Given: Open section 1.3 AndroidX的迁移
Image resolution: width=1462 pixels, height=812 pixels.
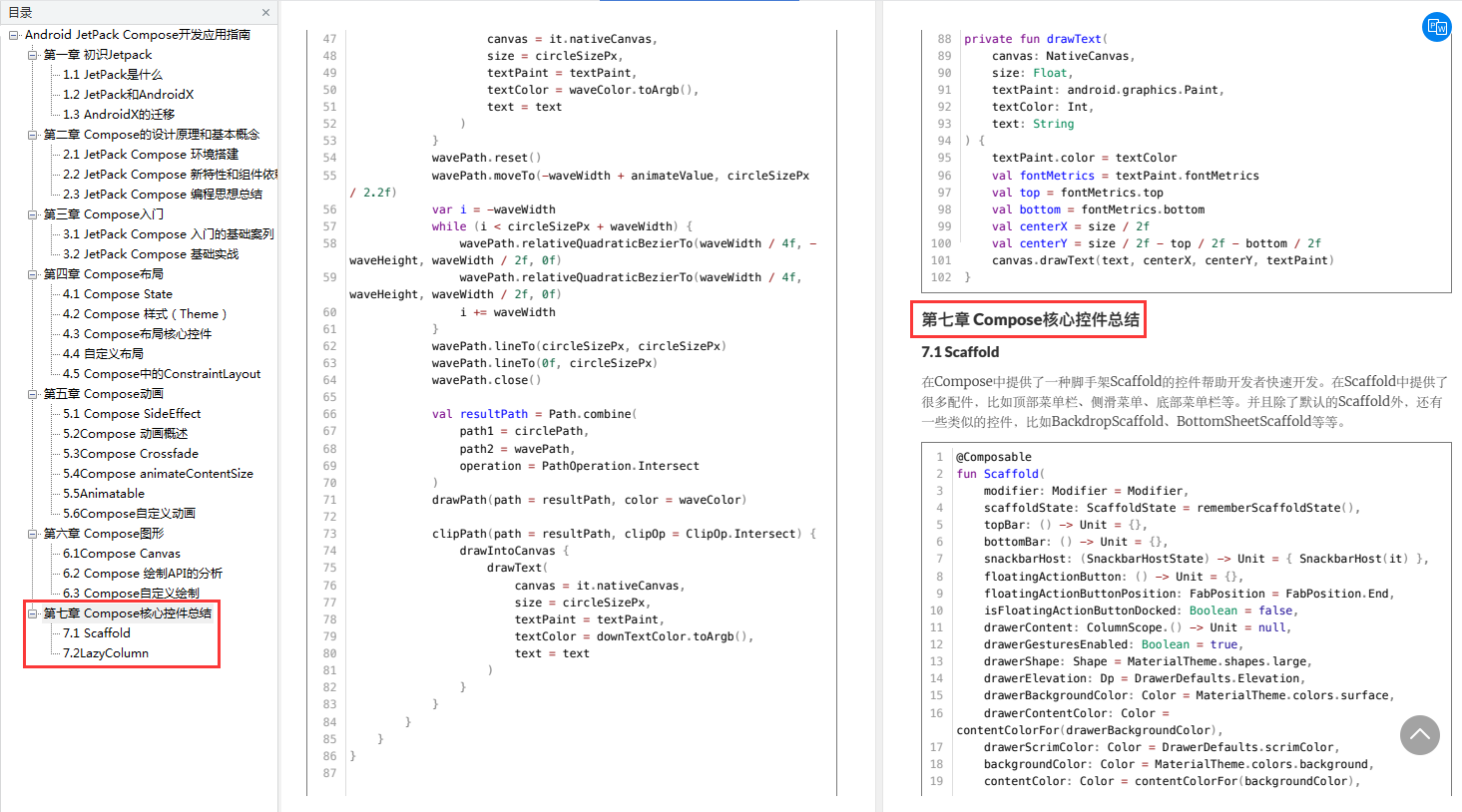Looking at the screenshot, I should click(x=119, y=115).
